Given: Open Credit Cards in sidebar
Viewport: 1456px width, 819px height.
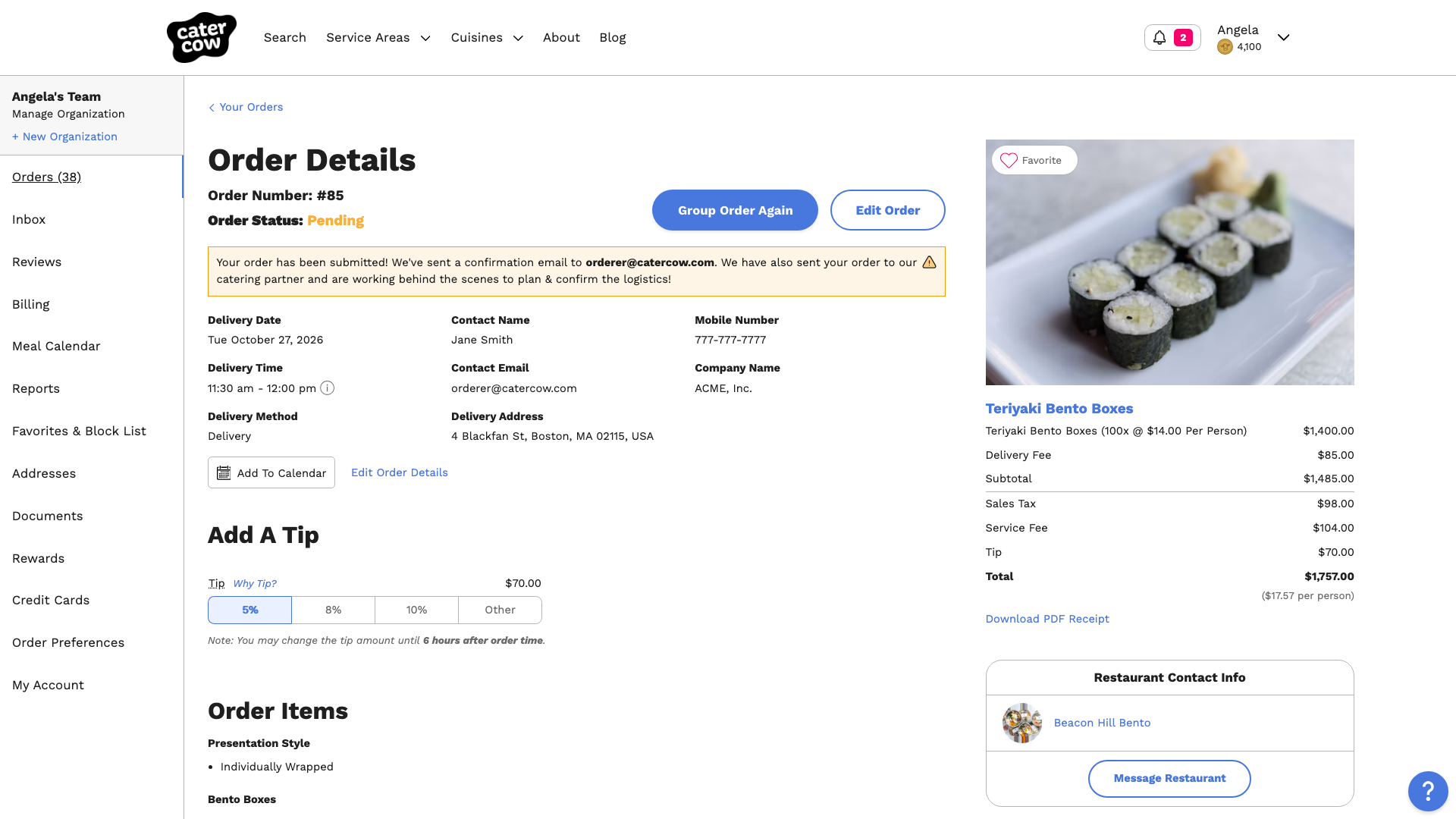Looking at the screenshot, I should click(51, 600).
